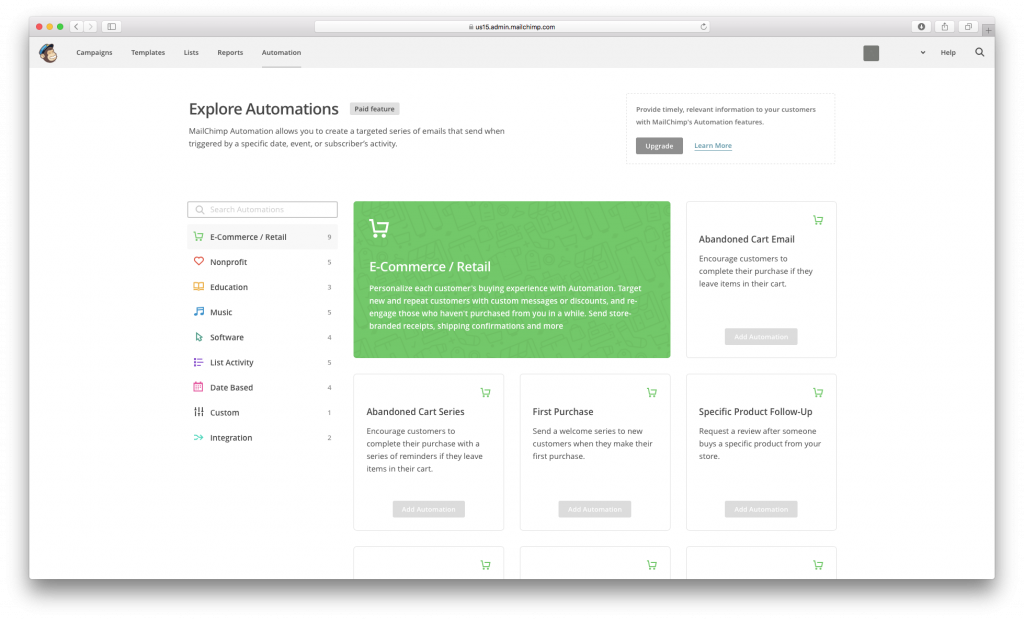Go back with Safari's back arrow
The width and height of the screenshot is (1024, 621).
76,27
